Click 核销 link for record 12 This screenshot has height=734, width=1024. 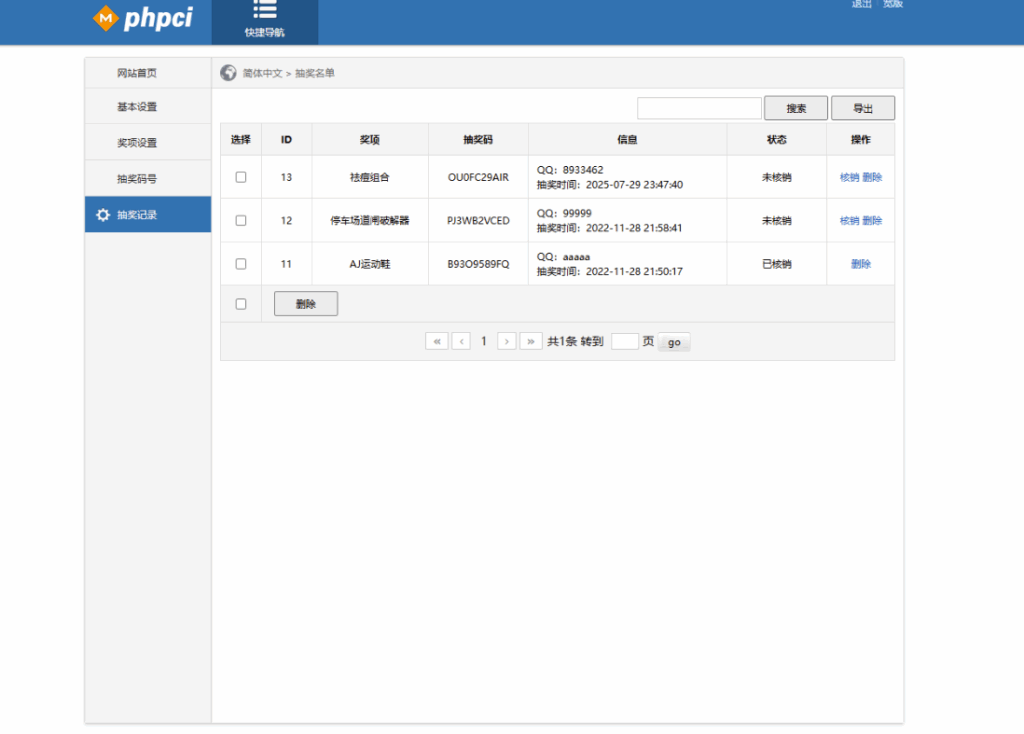tap(849, 221)
